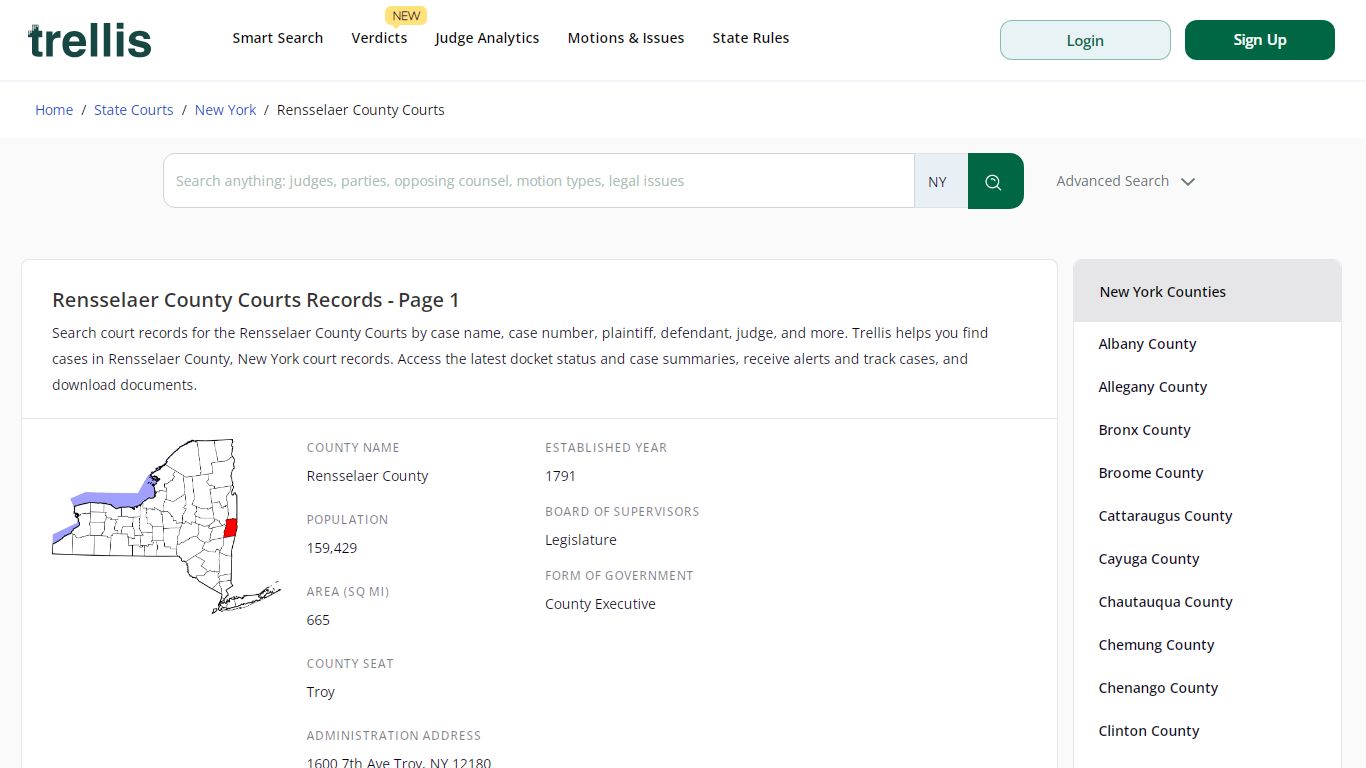Open State Rules page
The image size is (1366, 768).
pyautogui.click(x=751, y=38)
